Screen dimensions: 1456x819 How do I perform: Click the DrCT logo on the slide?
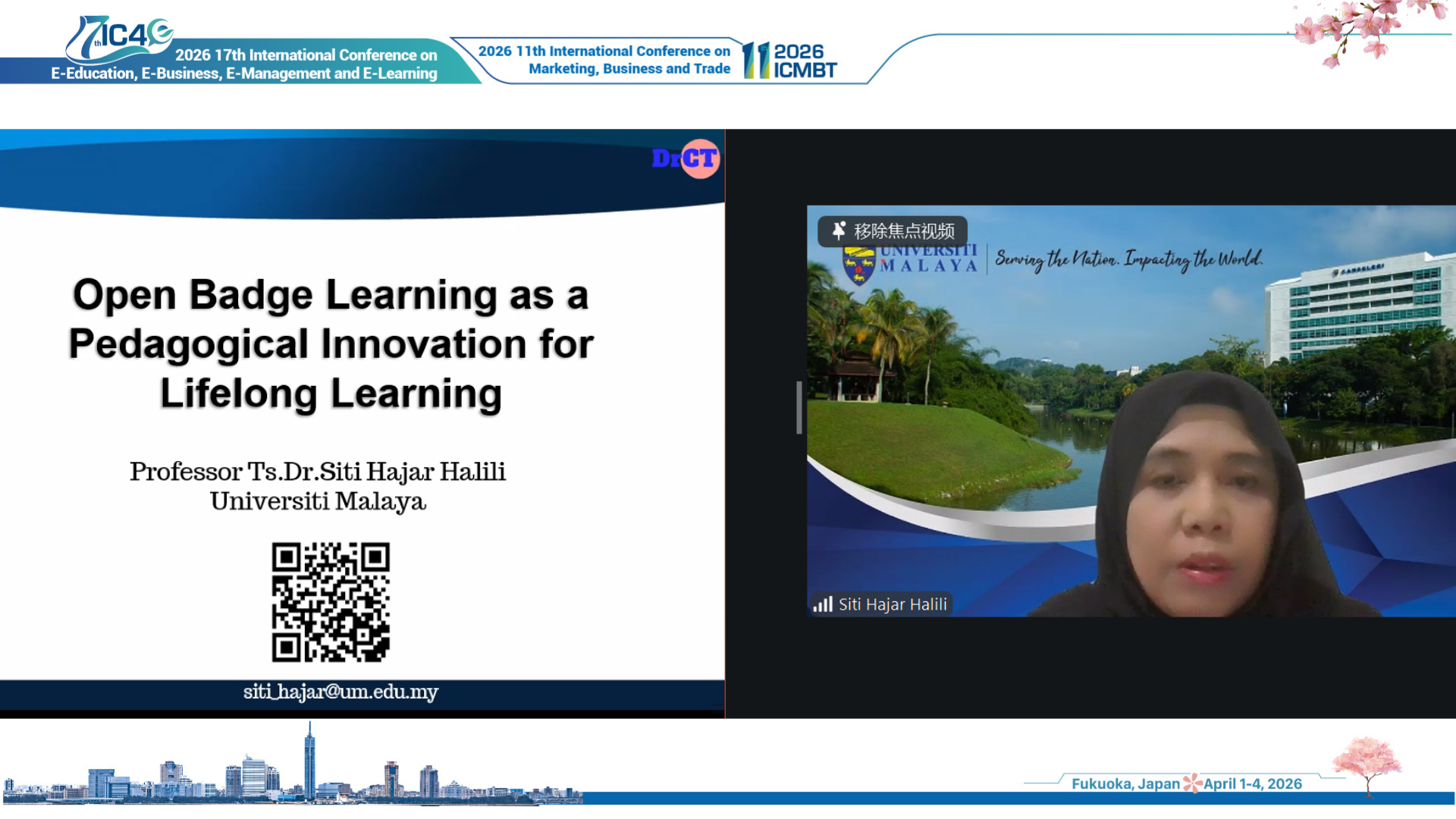(x=686, y=158)
